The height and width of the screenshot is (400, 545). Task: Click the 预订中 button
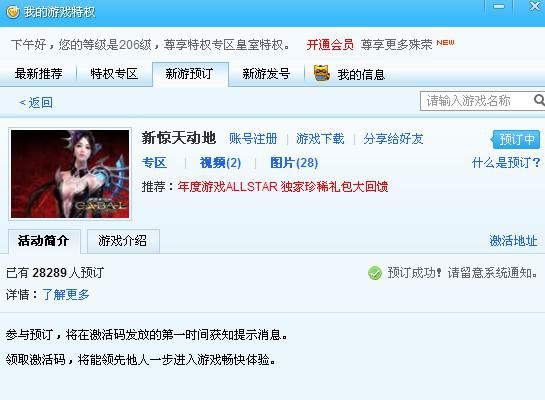tap(516, 139)
